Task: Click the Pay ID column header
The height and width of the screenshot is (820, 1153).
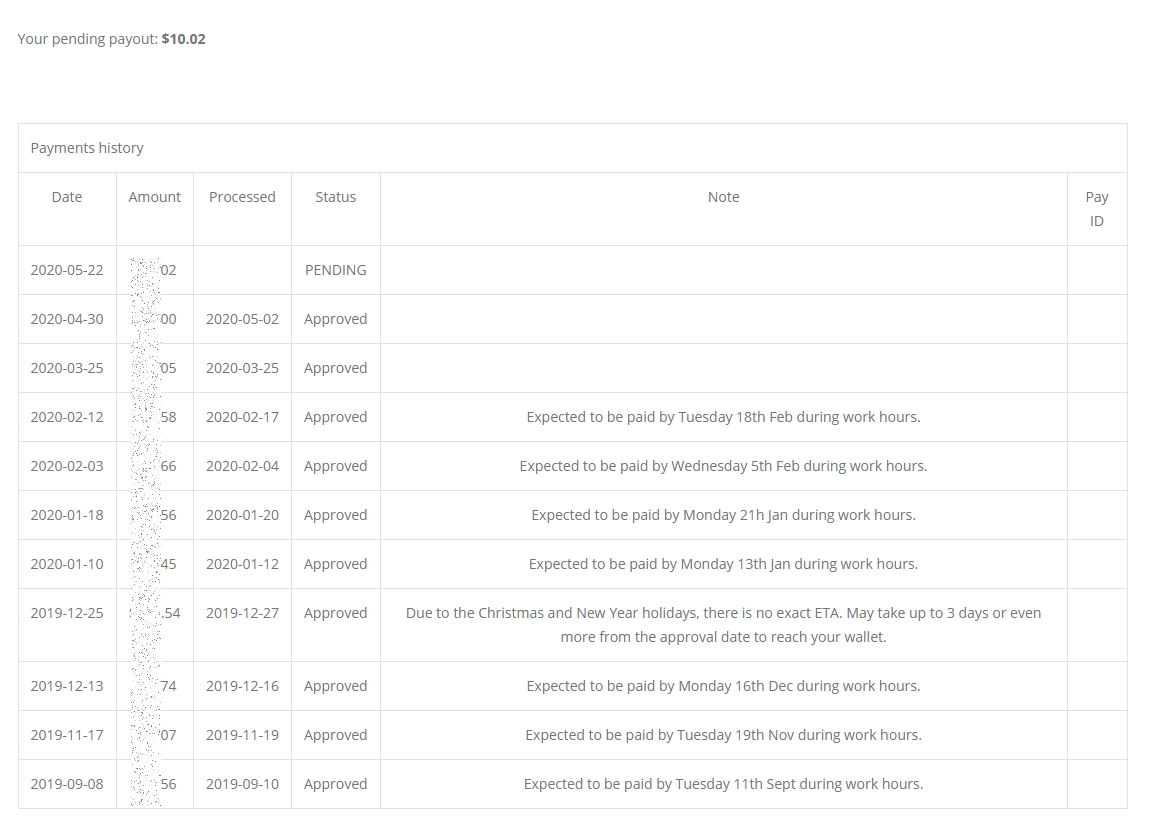Action: [x=1096, y=209]
